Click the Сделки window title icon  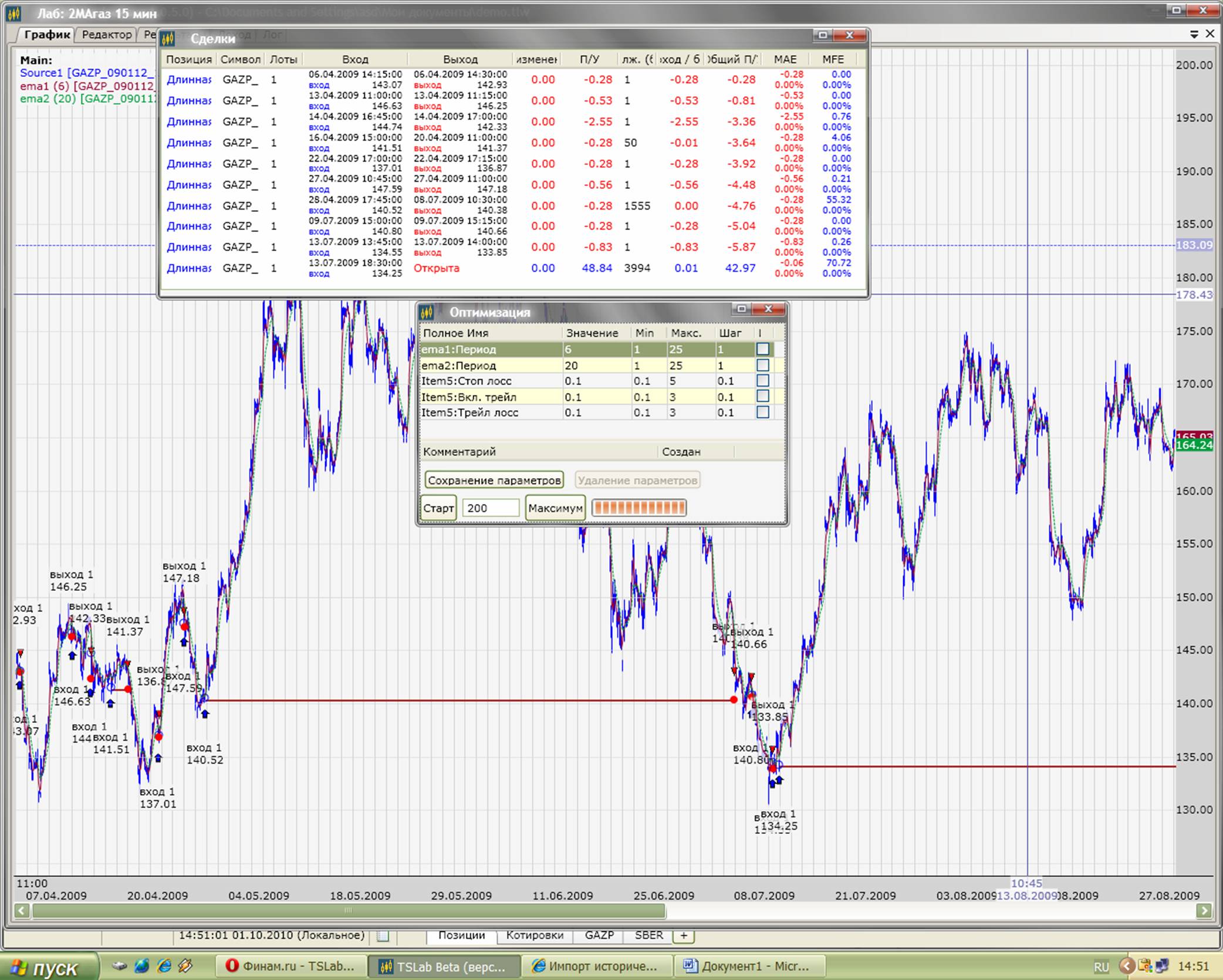tap(168, 39)
